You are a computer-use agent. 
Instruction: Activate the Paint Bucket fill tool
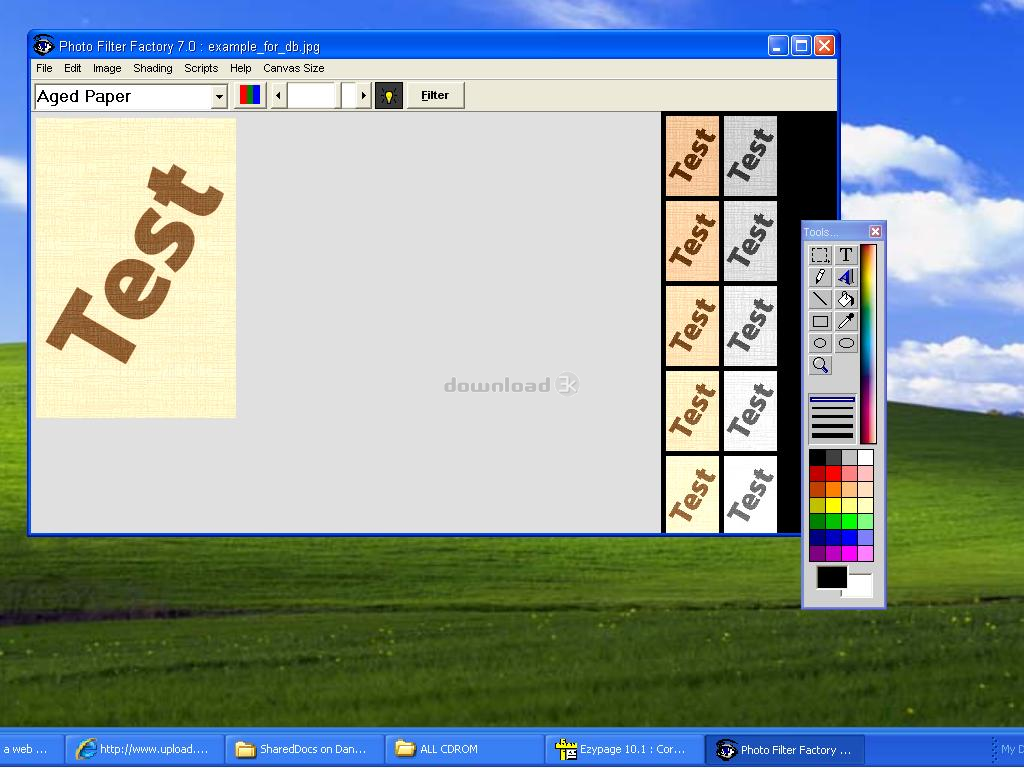click(846, 299)
